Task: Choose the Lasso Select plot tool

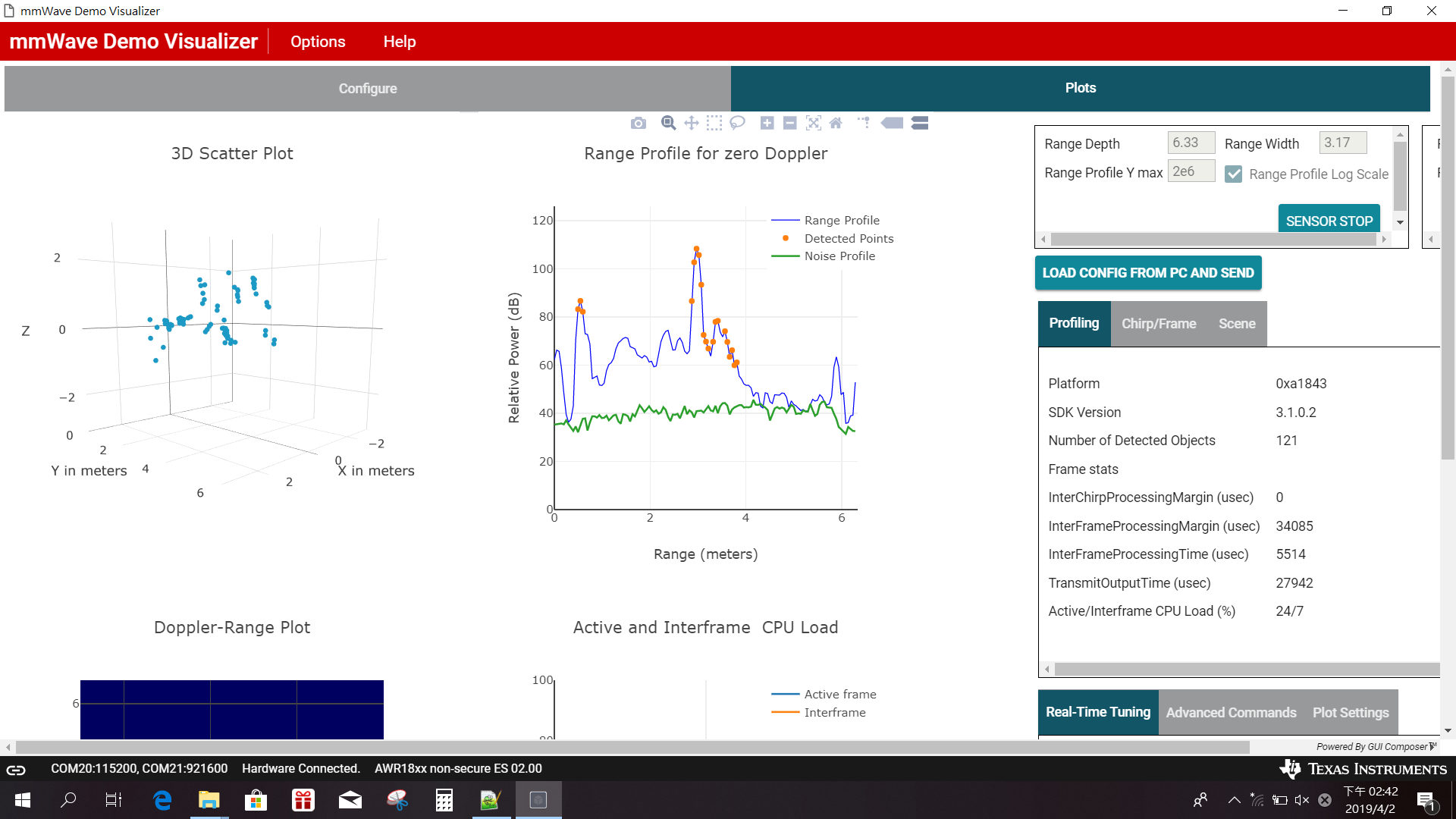Action: pos(737,123)
